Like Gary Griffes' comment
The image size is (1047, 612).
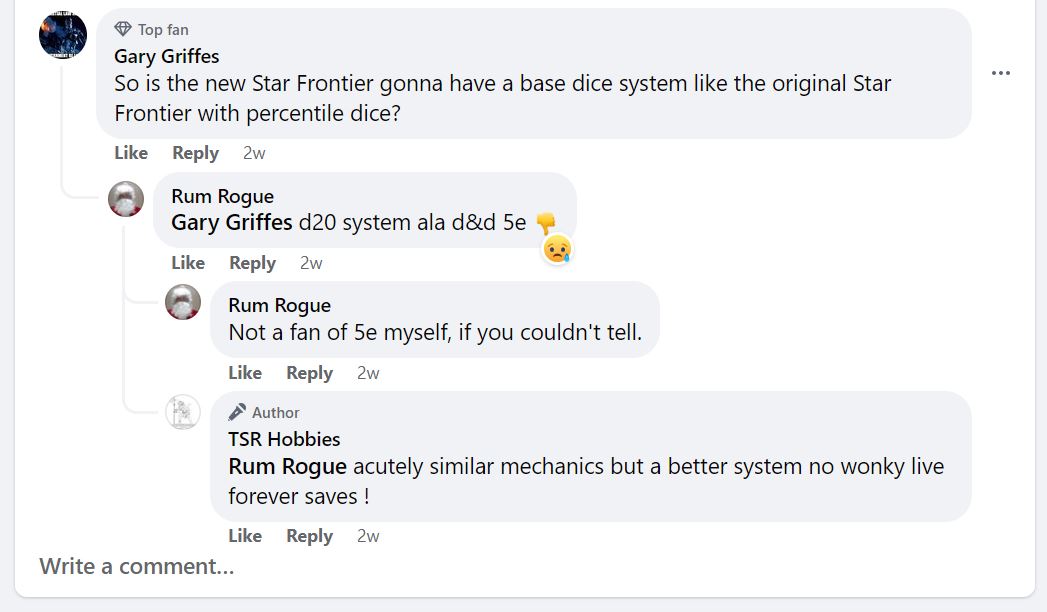pos(131,153)
